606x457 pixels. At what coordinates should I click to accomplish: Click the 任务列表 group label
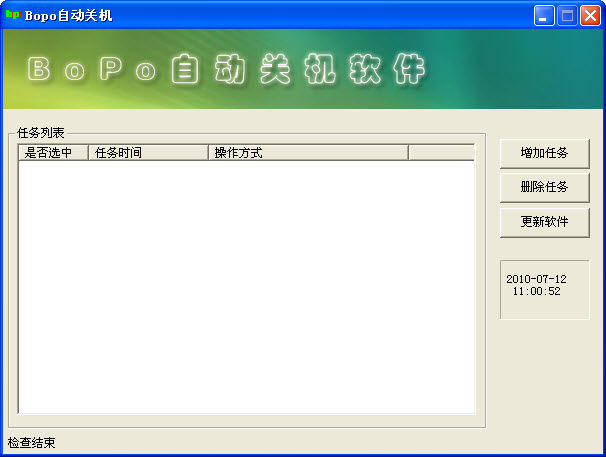point(41,133)
